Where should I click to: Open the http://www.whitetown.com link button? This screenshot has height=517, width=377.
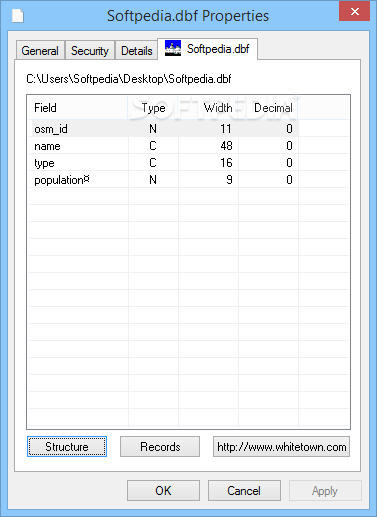coord(281,447)
